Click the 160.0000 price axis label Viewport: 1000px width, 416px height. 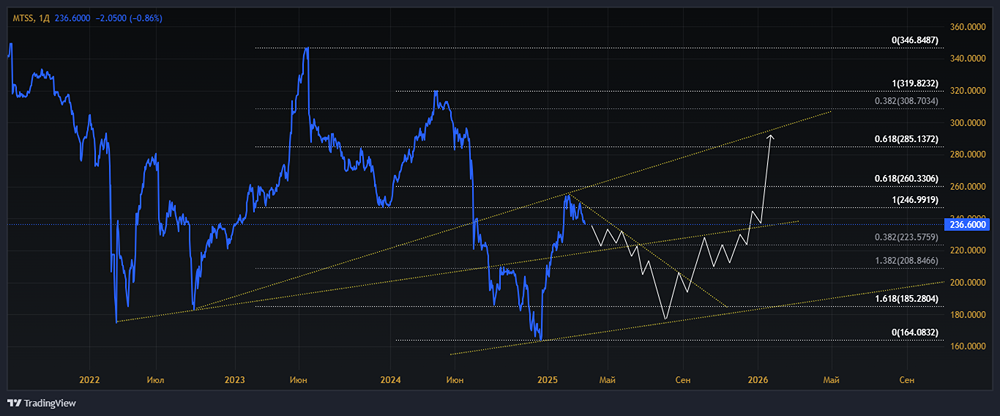(x=968, y=346)
